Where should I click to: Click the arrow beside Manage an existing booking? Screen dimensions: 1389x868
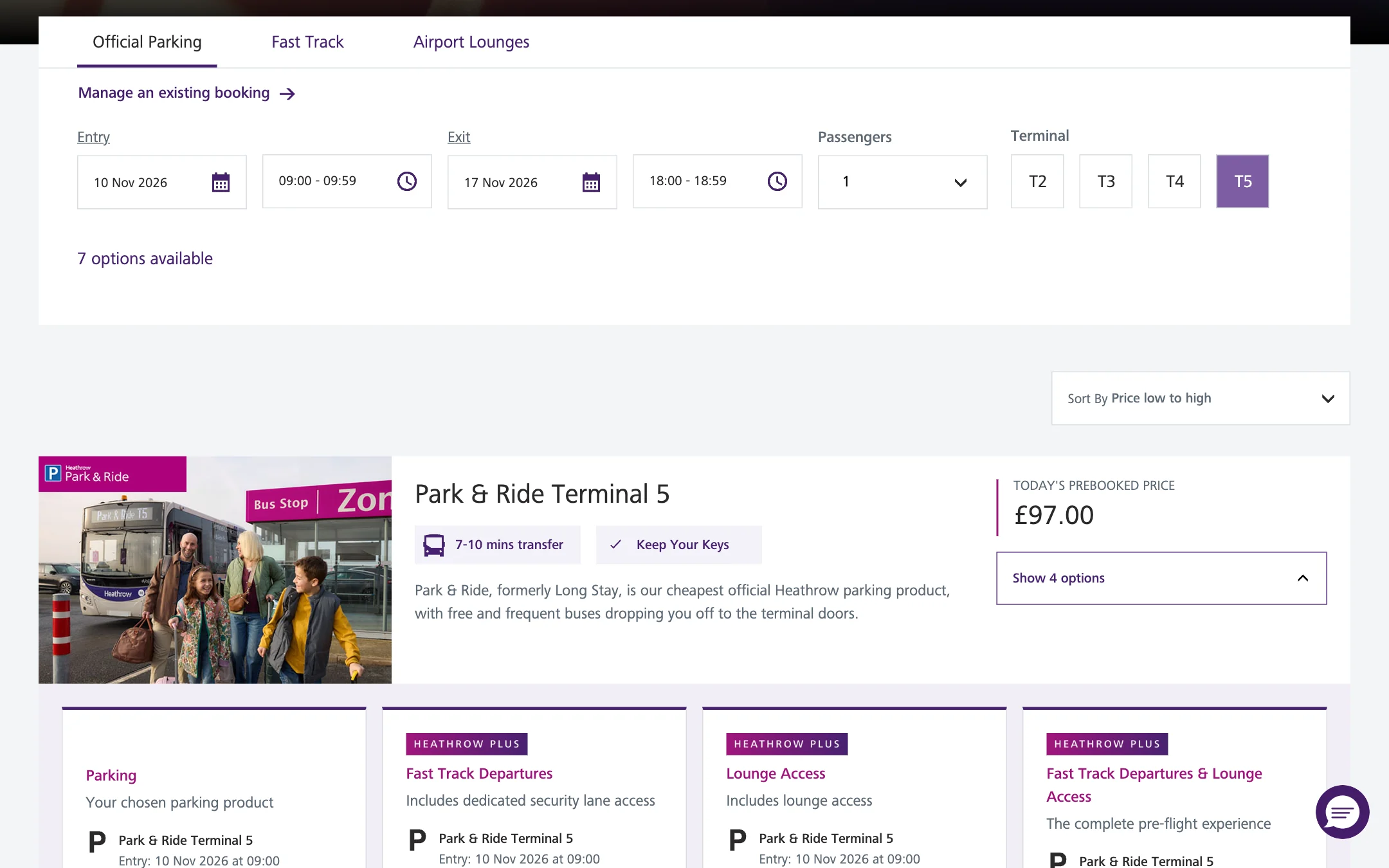pos(287,94)
